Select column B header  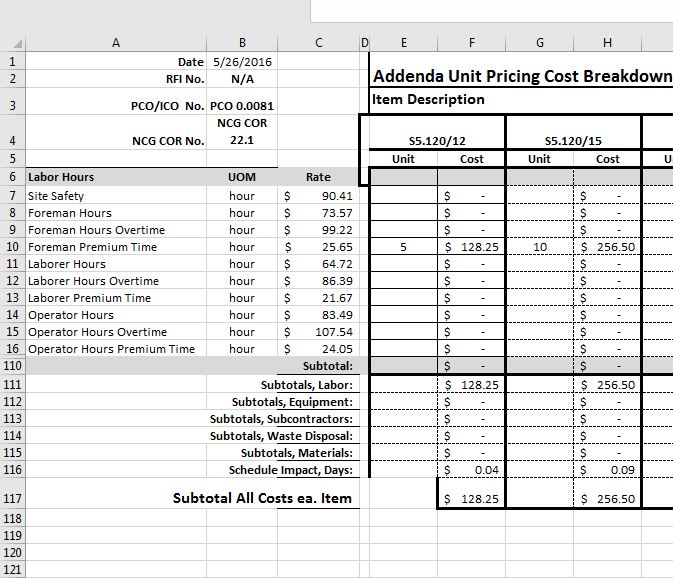(242, 43)
